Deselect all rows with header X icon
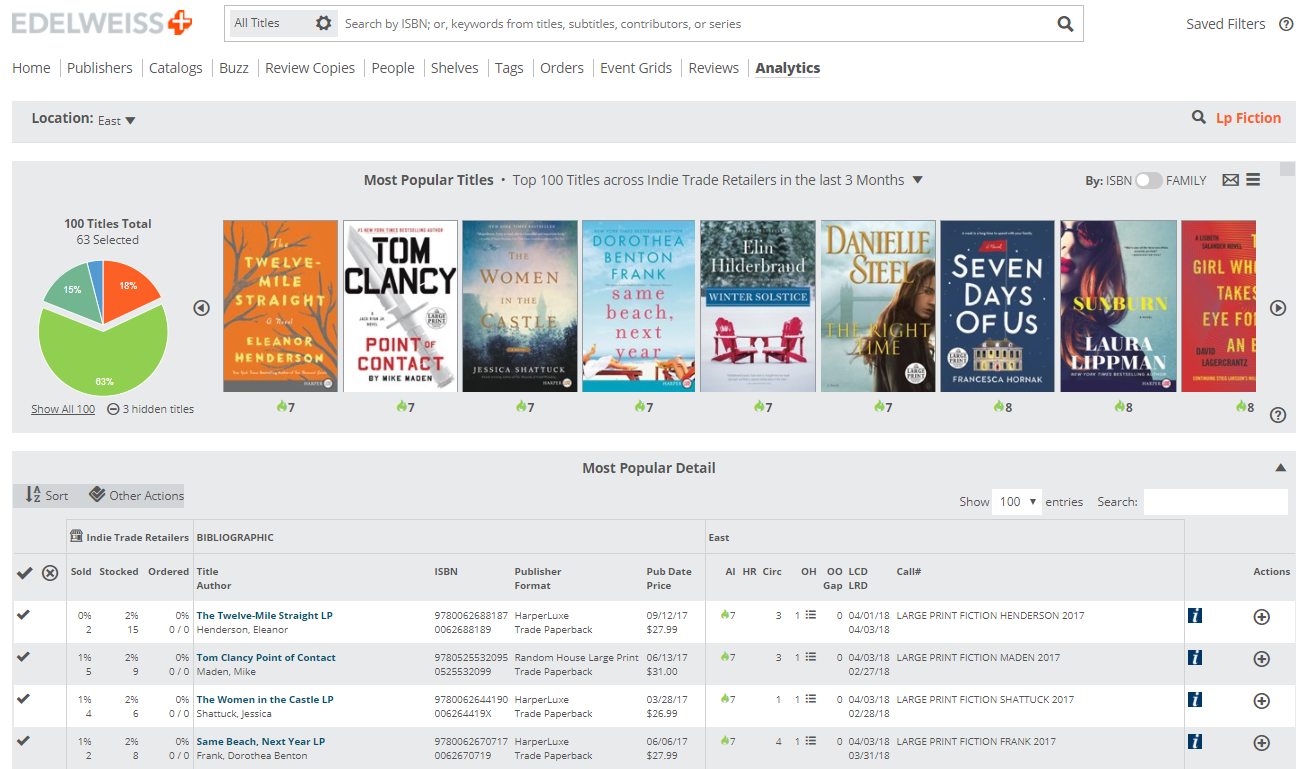This screenshot has width=1306, height=769. point(50,573)
